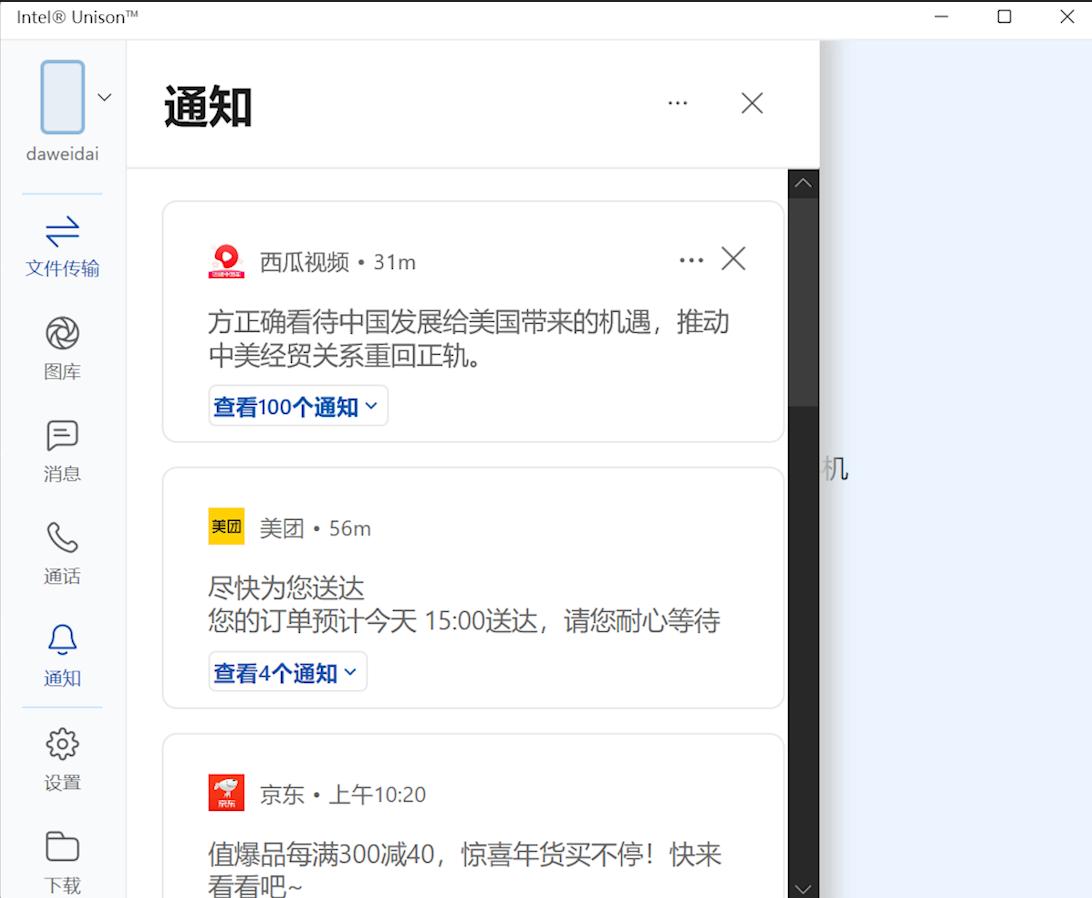Screen dimensions: 1092x898
Task: Click the 西瓜视频 app icon
Action: click(226, 260)
